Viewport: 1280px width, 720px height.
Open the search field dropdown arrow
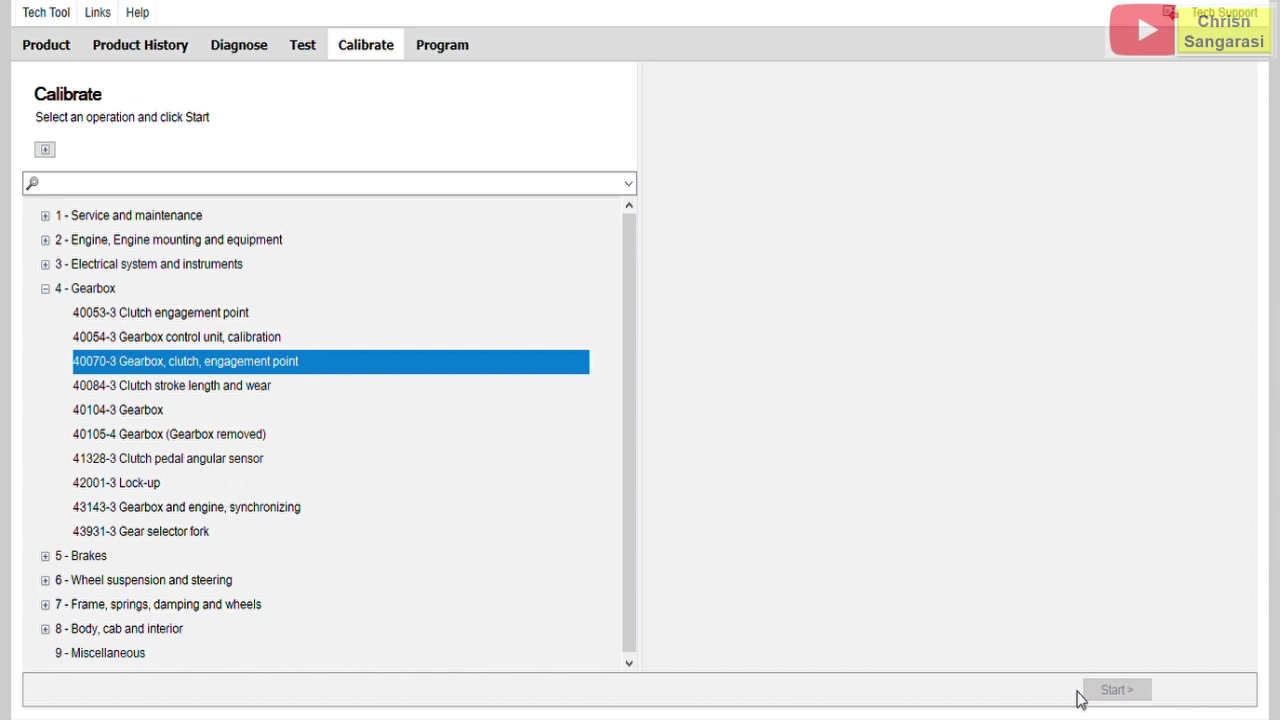click(x=628, y=184)
